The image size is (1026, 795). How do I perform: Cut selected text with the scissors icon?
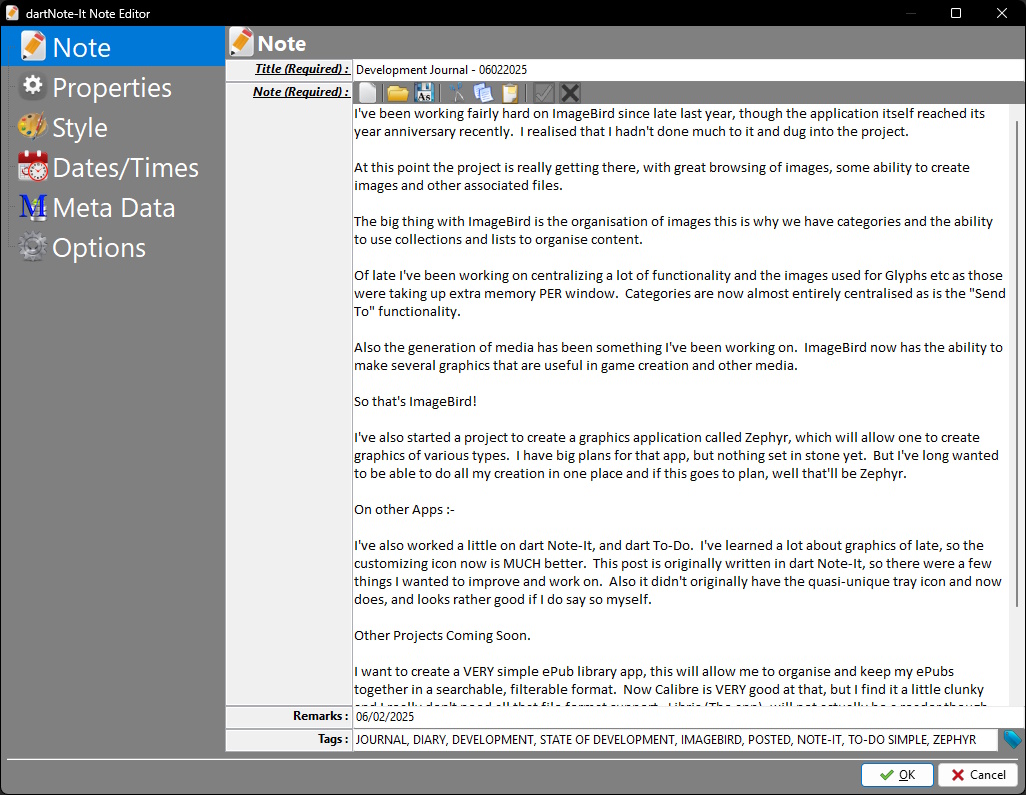[457, 93]
